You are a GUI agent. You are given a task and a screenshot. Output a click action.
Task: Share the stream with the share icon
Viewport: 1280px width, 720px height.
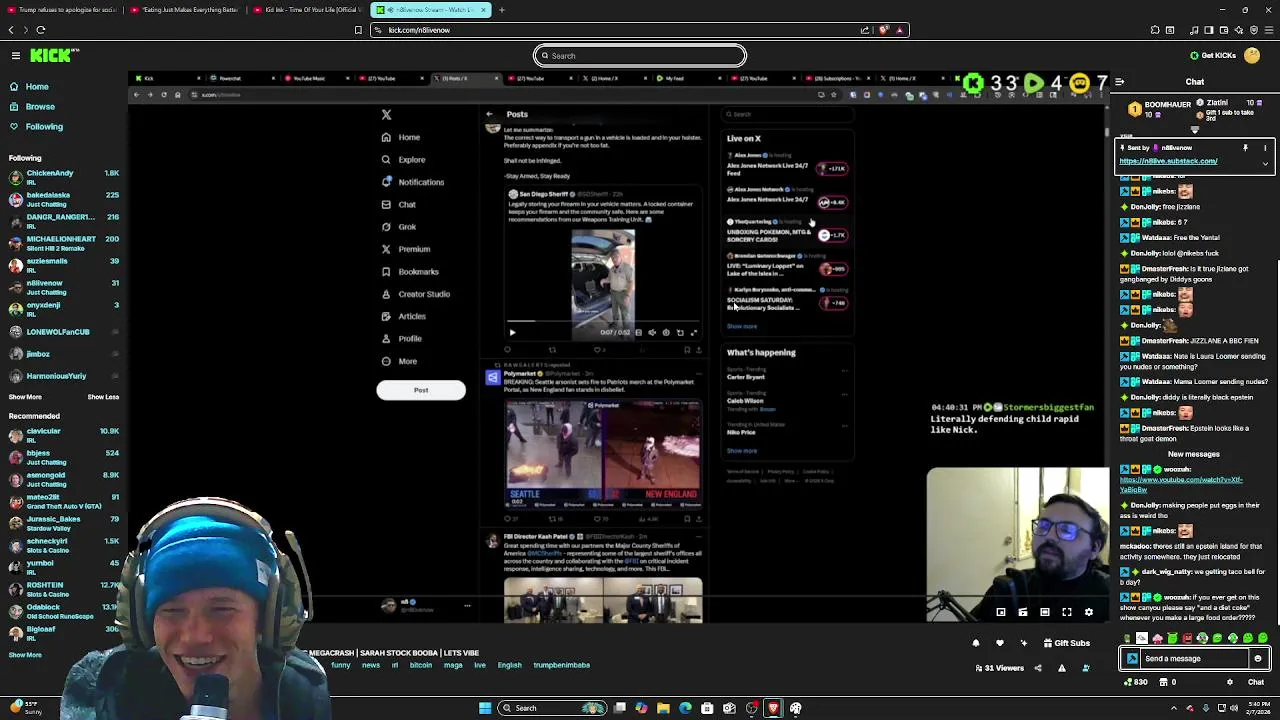(x=1037, y=668)
